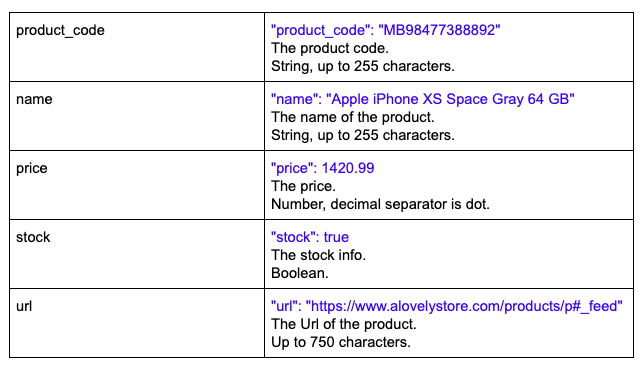Click "String, up to 255 characters." under product code

pyautogui.click(x=363, y=66)
